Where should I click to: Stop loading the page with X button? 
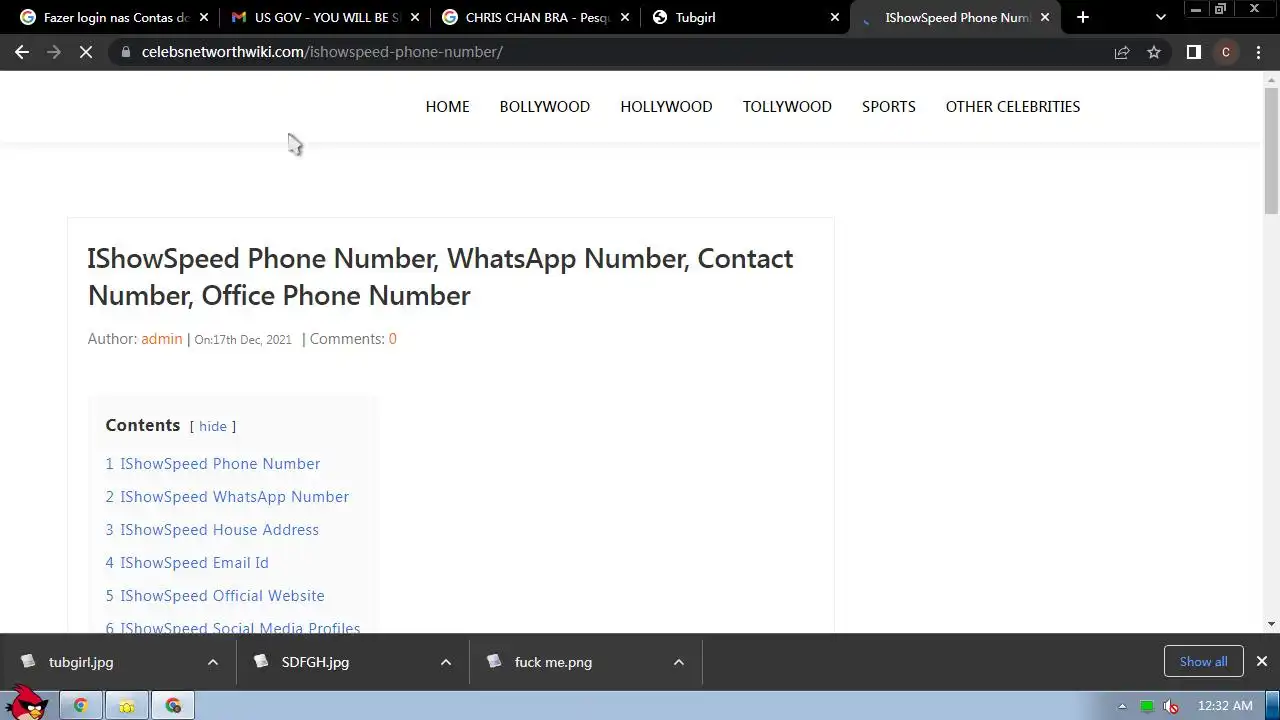(86, 52)
